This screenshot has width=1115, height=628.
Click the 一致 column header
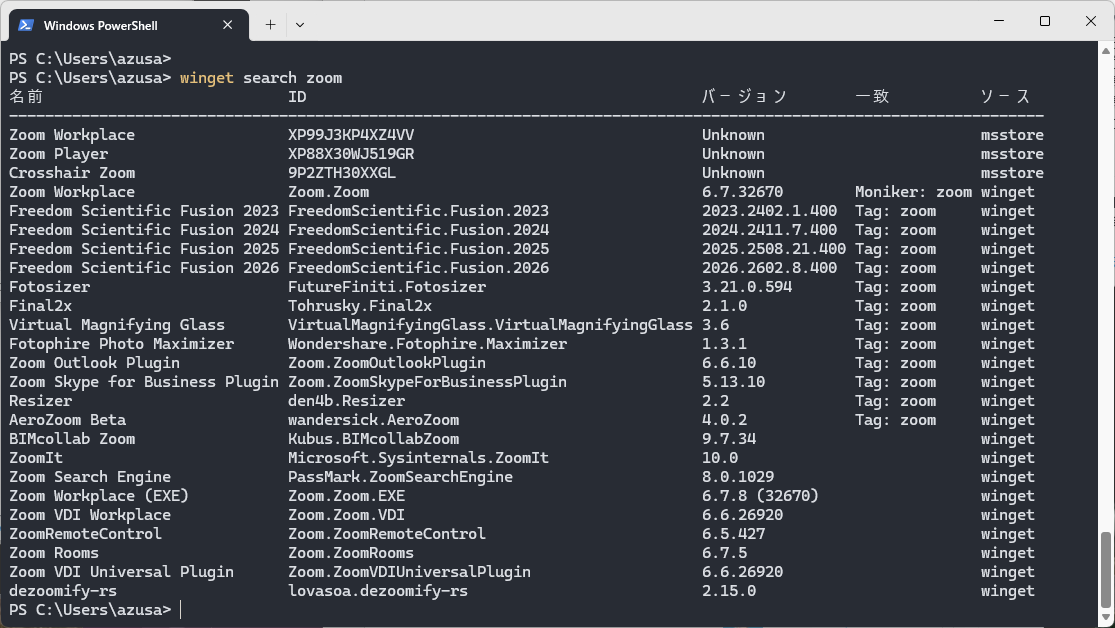coord(872,97)
